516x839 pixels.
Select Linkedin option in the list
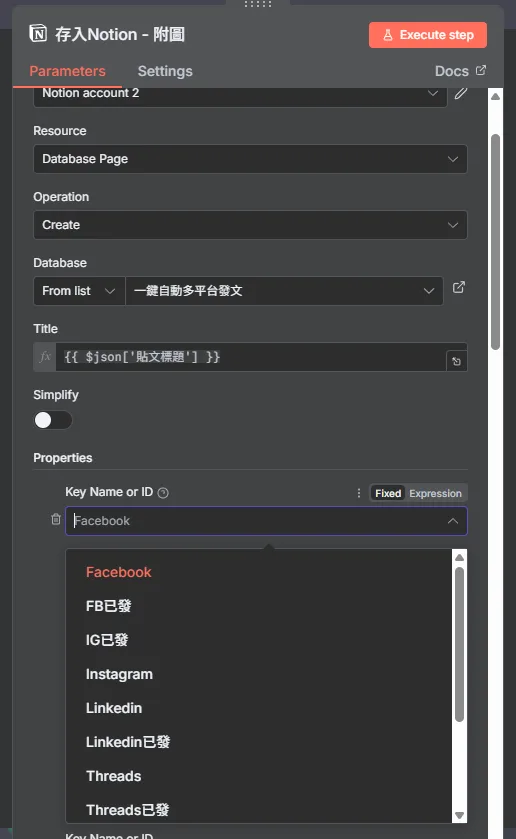pos(259,708)
